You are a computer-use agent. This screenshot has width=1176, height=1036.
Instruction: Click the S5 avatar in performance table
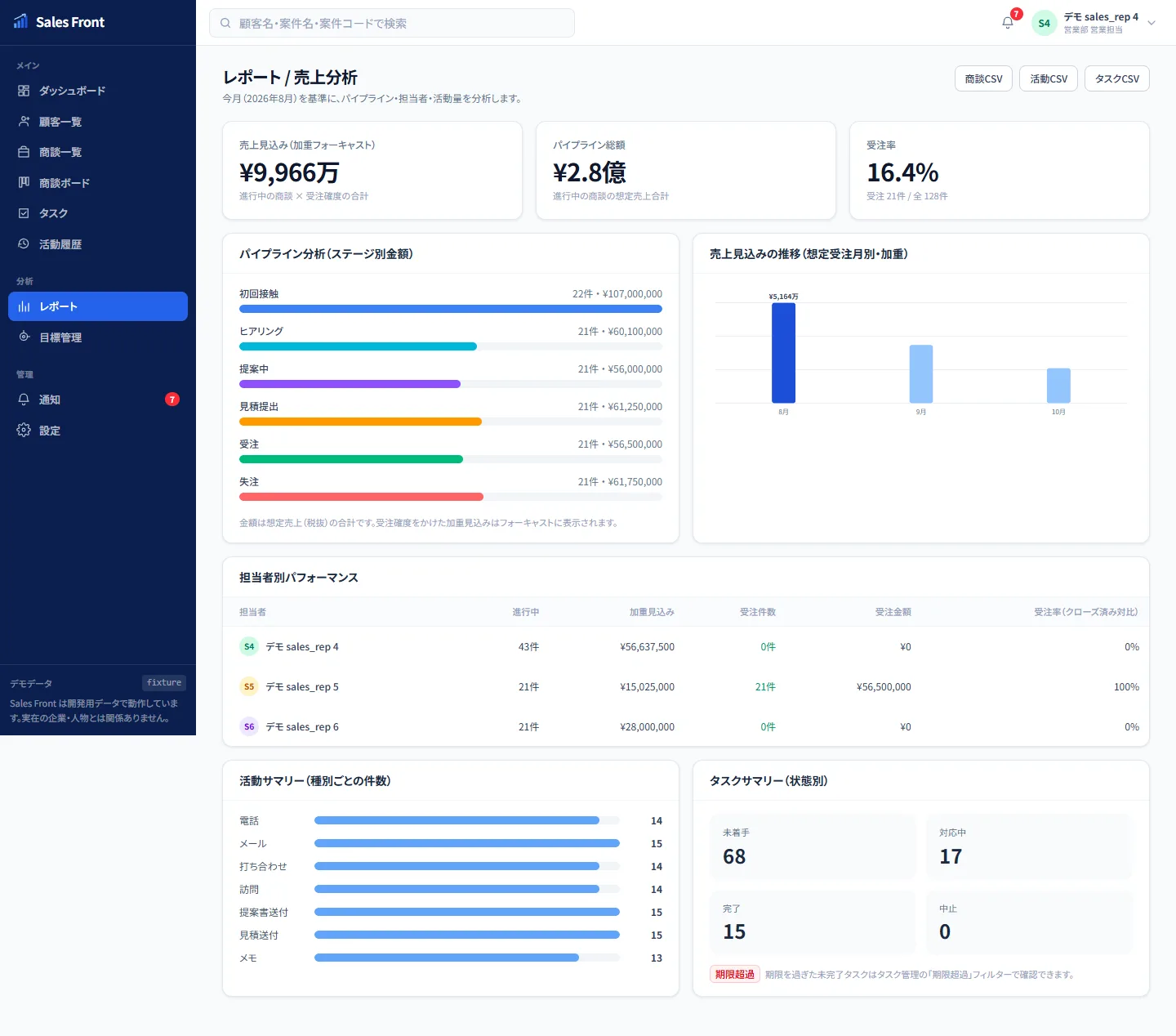pos(249,686)
